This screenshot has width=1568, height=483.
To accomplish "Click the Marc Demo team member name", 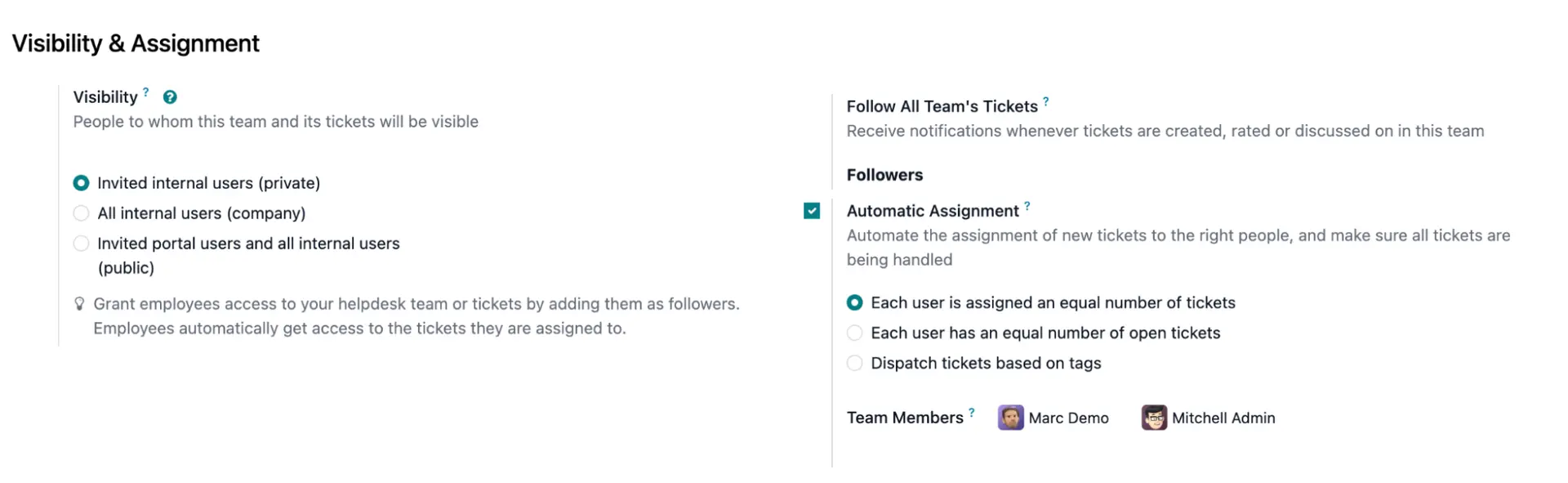I will [x=1068, y=418].
